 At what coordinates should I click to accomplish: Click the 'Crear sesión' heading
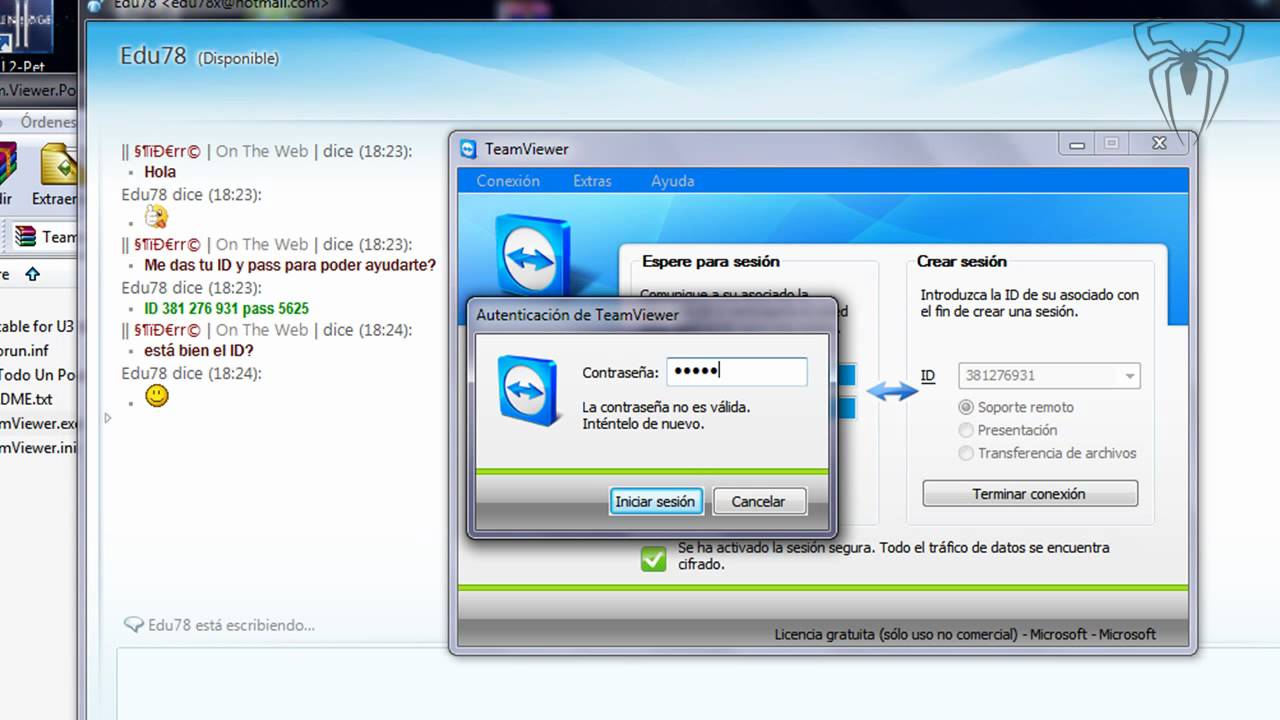pyautogui.click(x=962, y=261)
